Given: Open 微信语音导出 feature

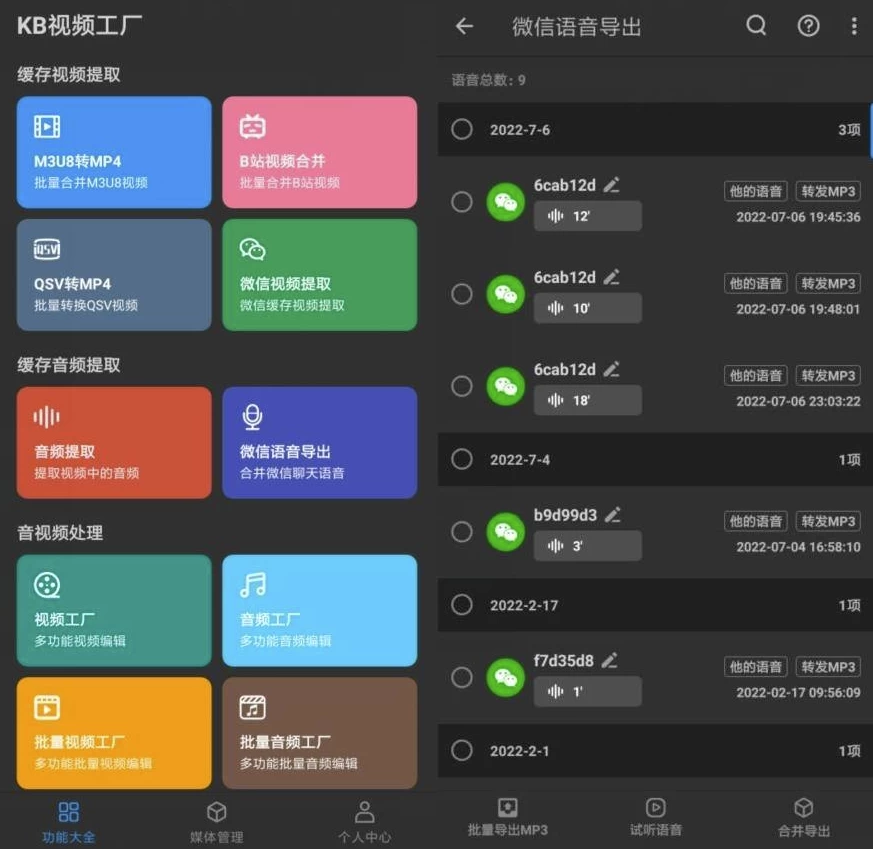Looking at the screenshot, I should click(319, 440).
